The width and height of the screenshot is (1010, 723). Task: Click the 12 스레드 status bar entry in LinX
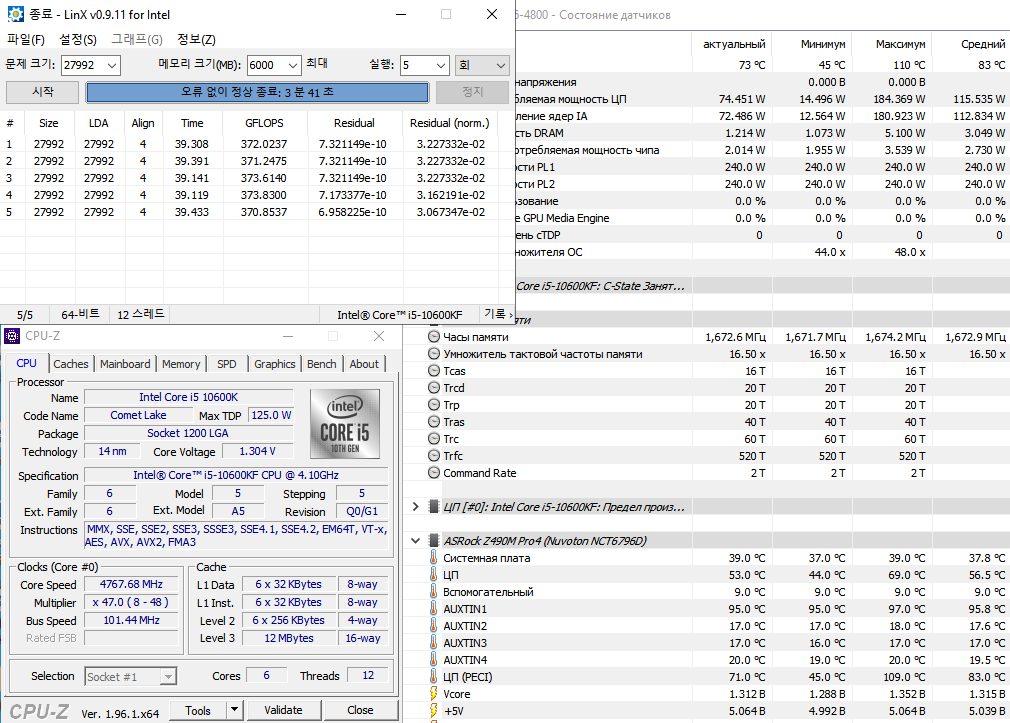(x=140, y=314)
